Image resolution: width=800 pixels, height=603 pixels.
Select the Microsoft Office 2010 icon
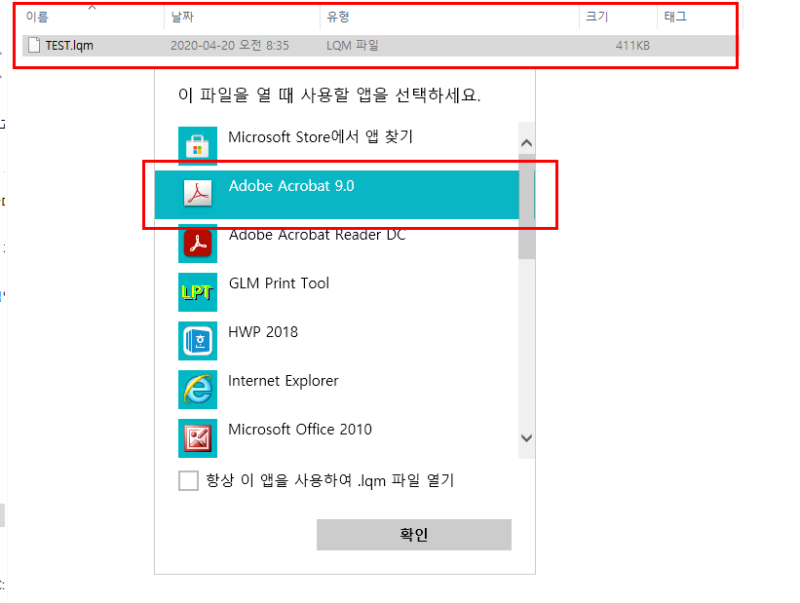coord(197,438)
